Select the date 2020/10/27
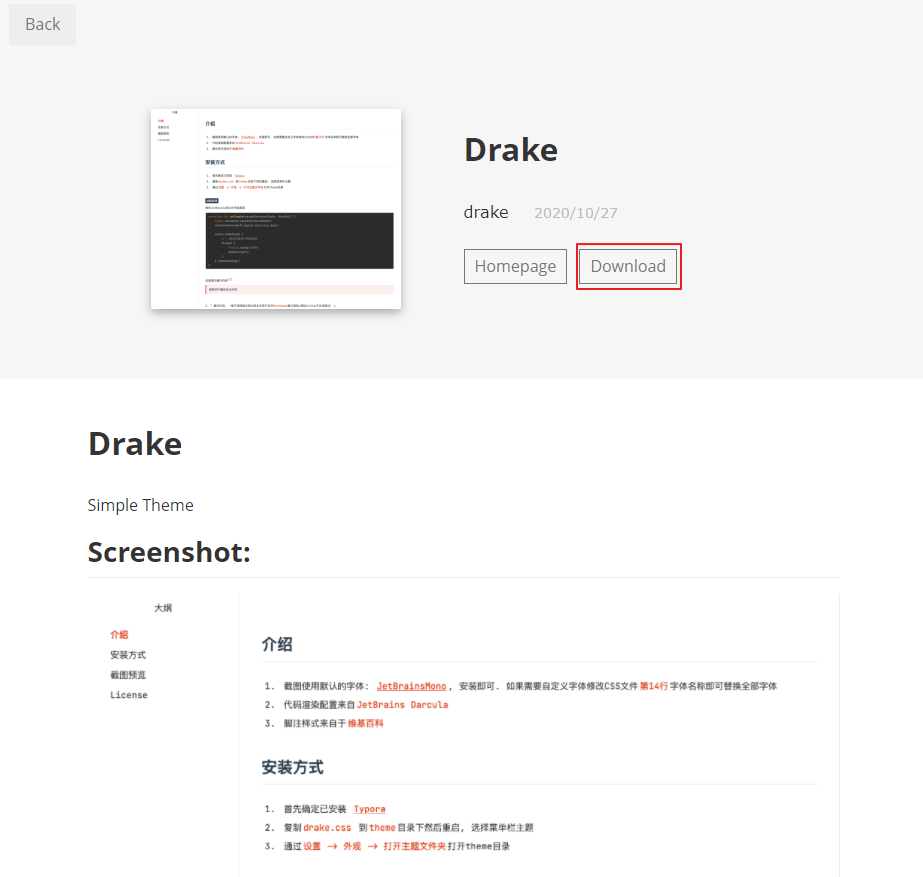The width and height of the screenshot is (923, 877). click(576, 212)
